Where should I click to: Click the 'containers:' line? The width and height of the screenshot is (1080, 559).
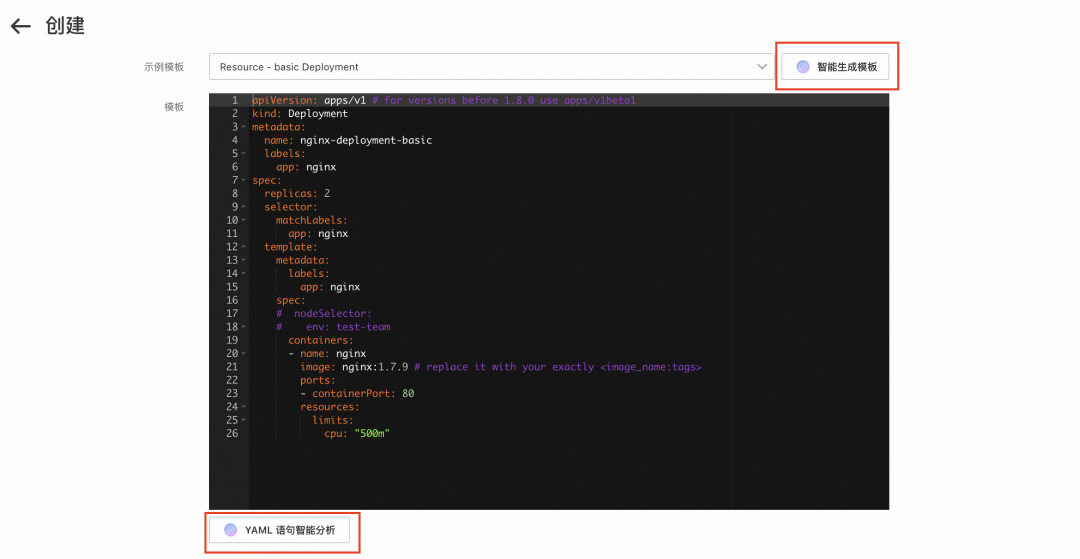click(321, 340)
